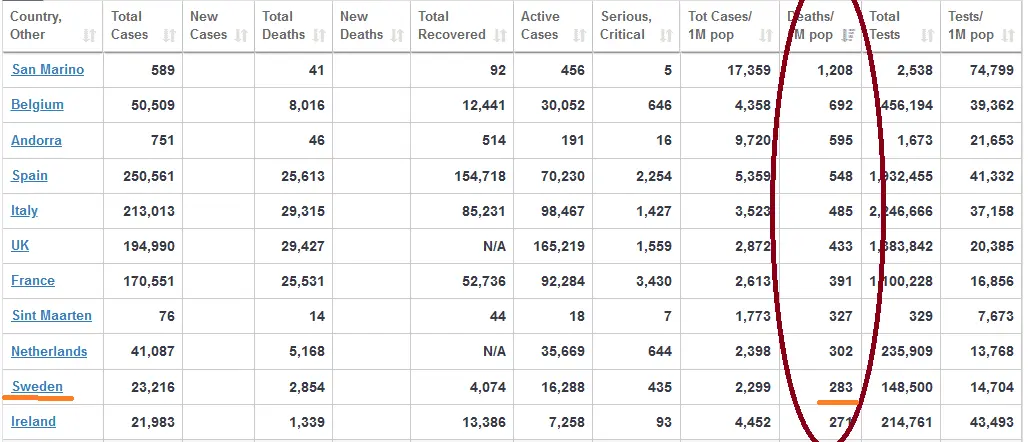This screenshot has height=442, width=1031.
Task: Click the Country, Other header label
Action: pos(36,25)
